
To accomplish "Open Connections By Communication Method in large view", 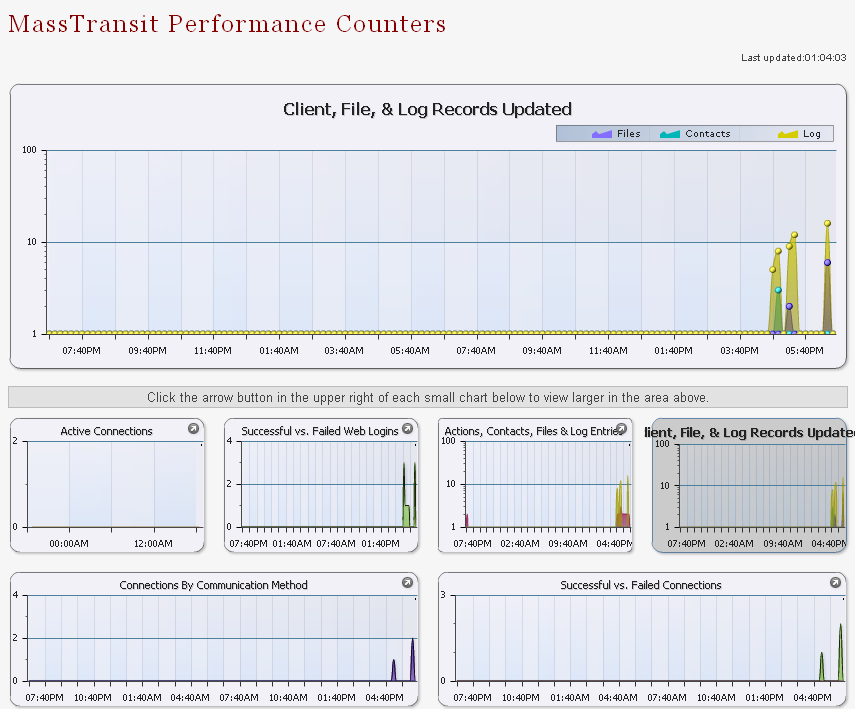I will pos(407,582).
